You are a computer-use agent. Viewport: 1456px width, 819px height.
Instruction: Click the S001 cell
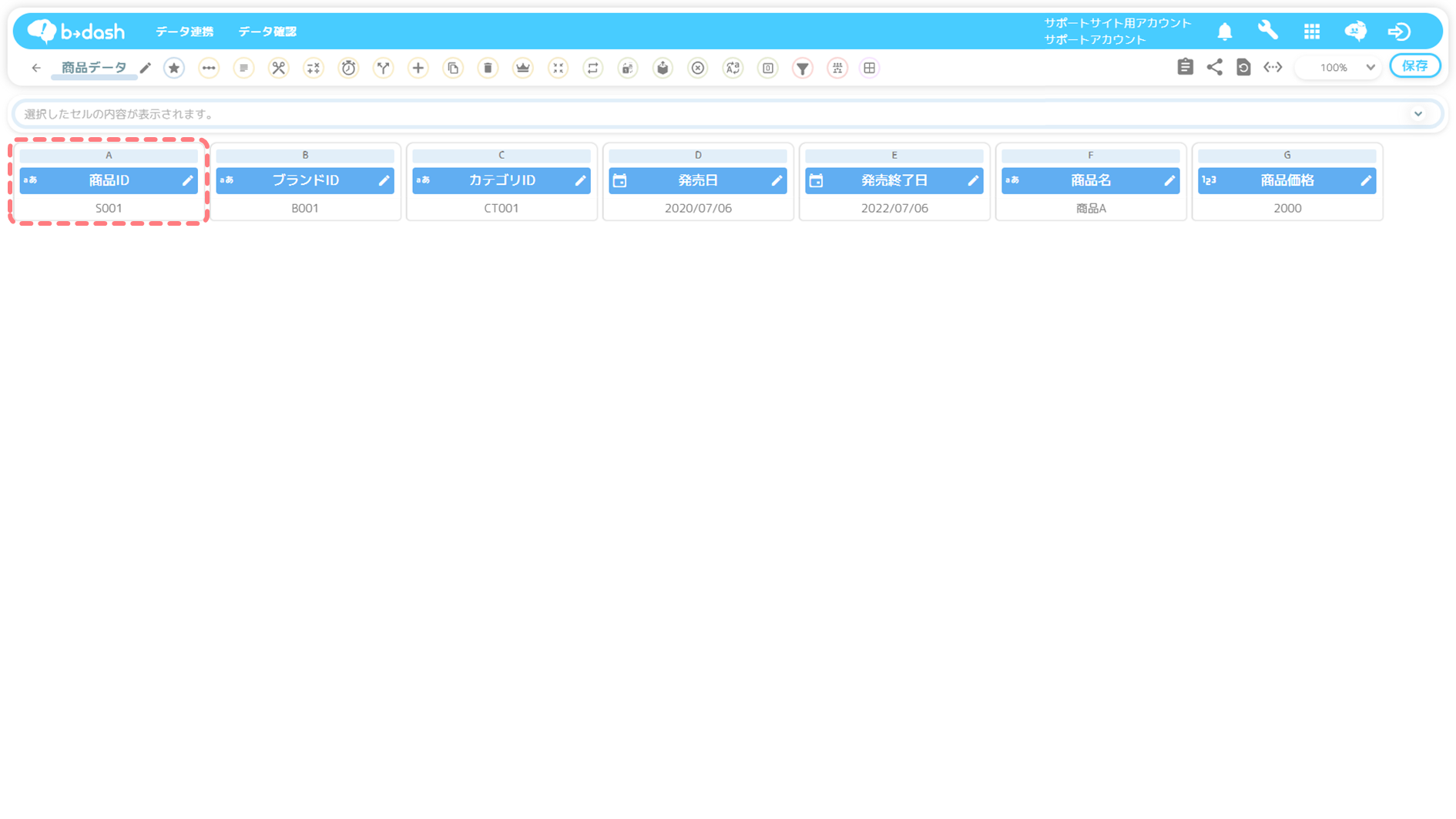point(109,208)
